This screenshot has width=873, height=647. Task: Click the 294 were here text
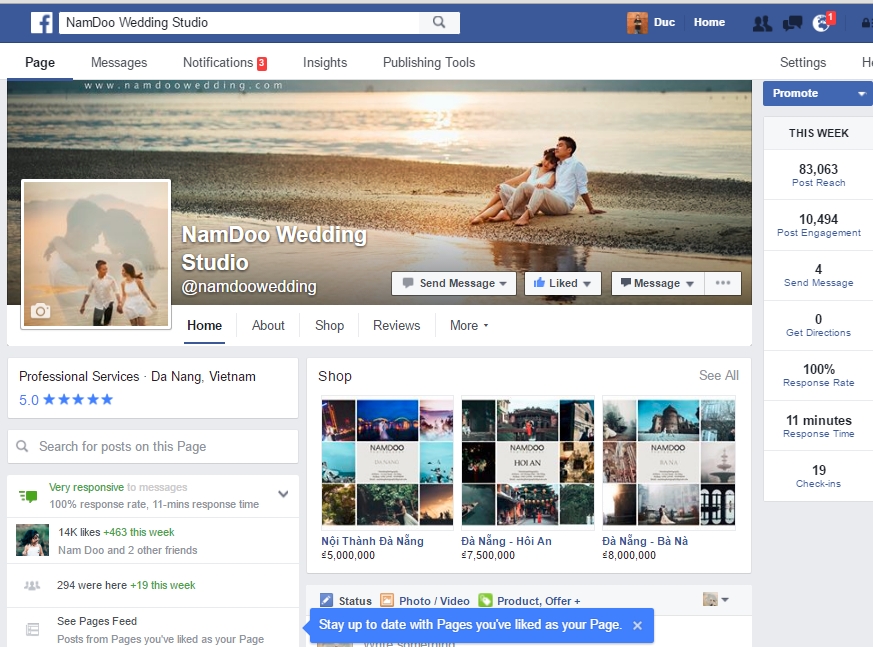[92, 585]
